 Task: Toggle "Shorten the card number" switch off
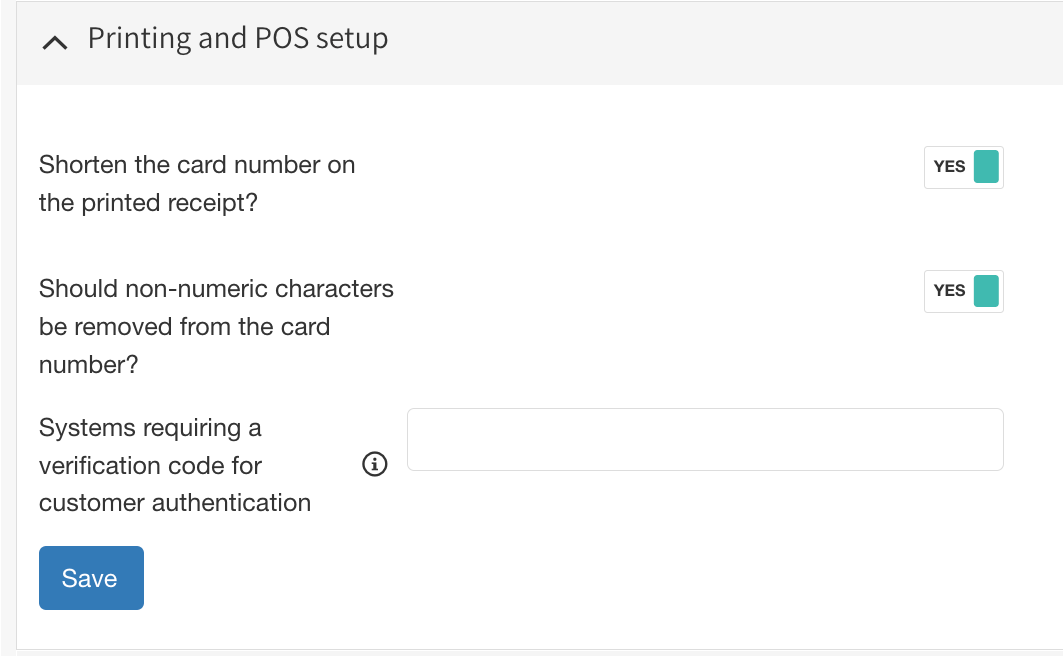pos(963,167)
